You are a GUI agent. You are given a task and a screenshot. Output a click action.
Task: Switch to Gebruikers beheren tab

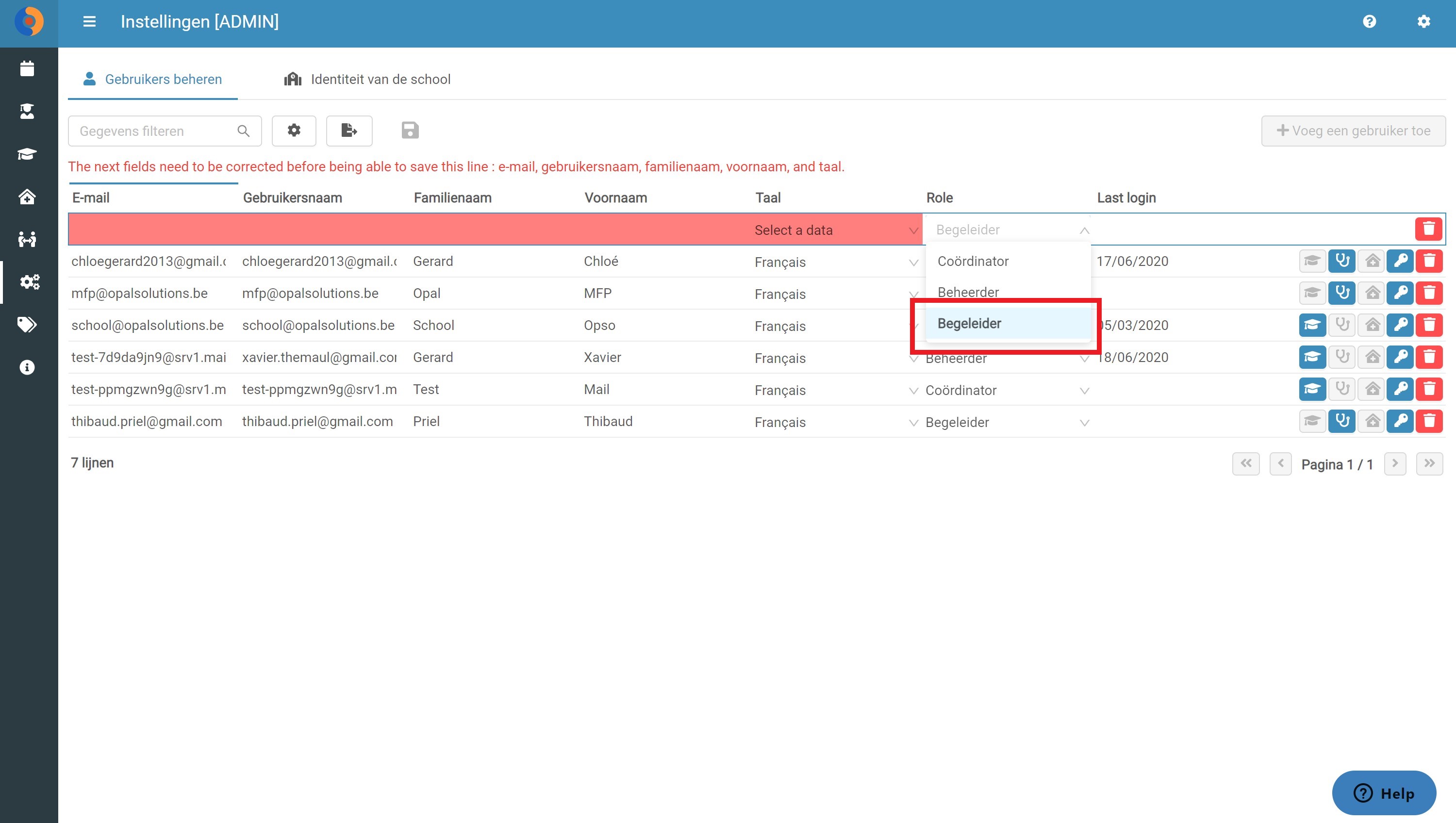[x=152, y=79]
